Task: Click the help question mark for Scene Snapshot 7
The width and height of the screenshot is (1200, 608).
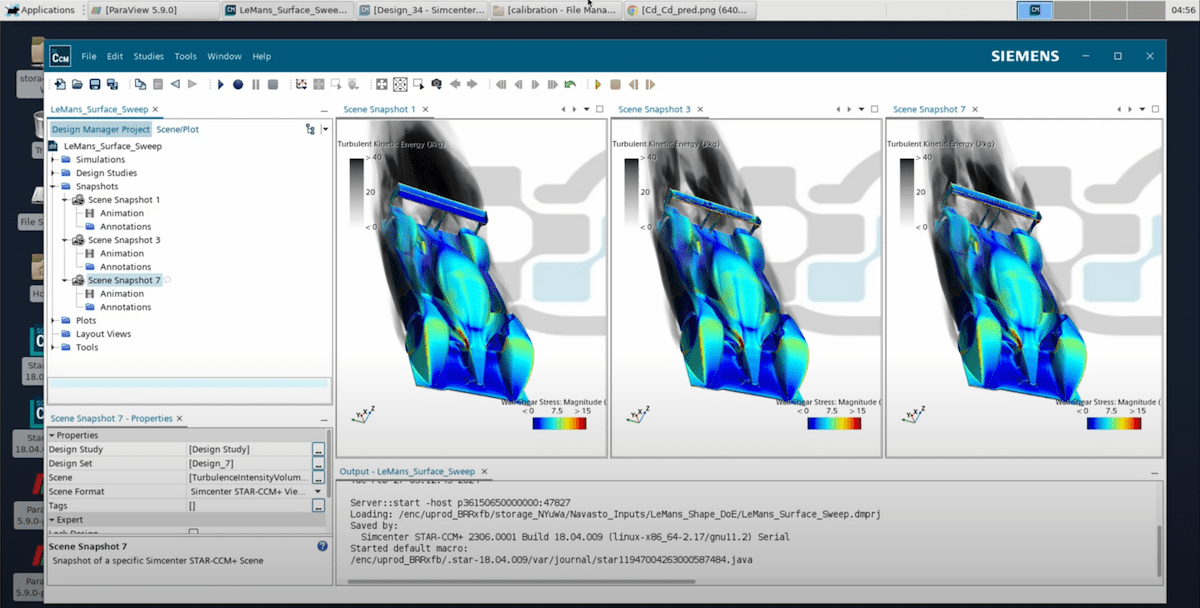Action: pyautogui.click(x=322, y=545)
